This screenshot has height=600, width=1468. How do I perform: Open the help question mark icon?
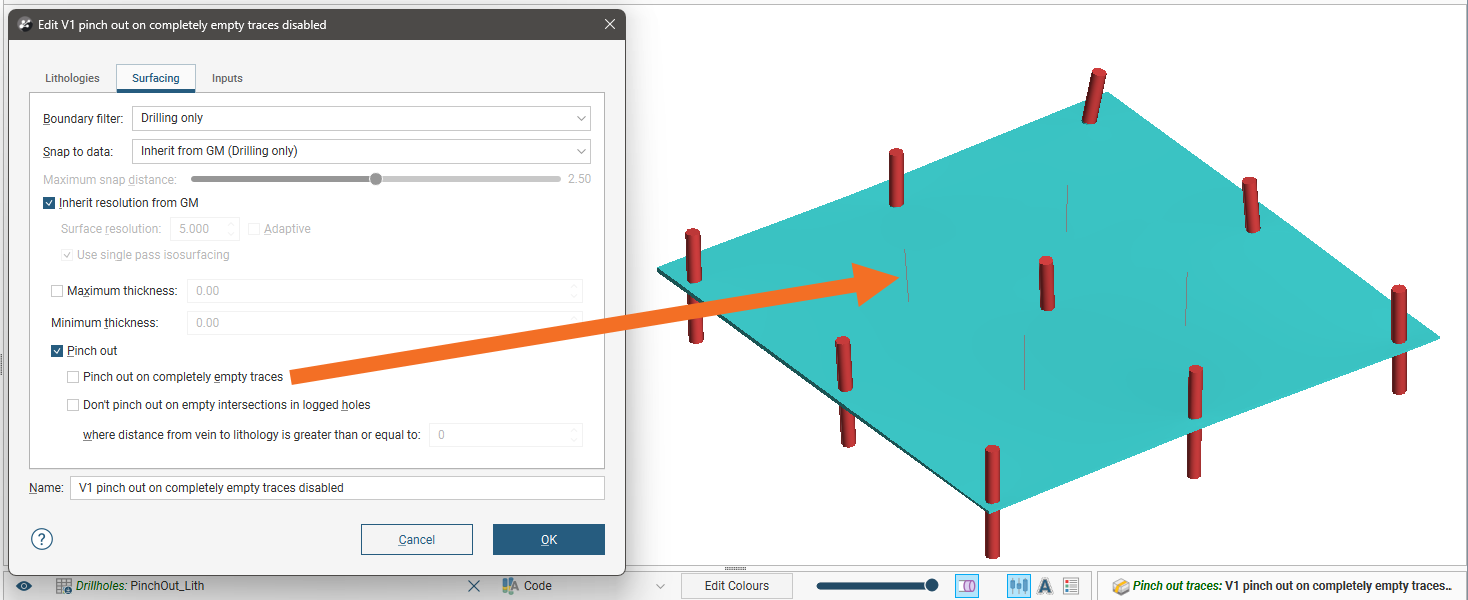(x=41, y=539)
